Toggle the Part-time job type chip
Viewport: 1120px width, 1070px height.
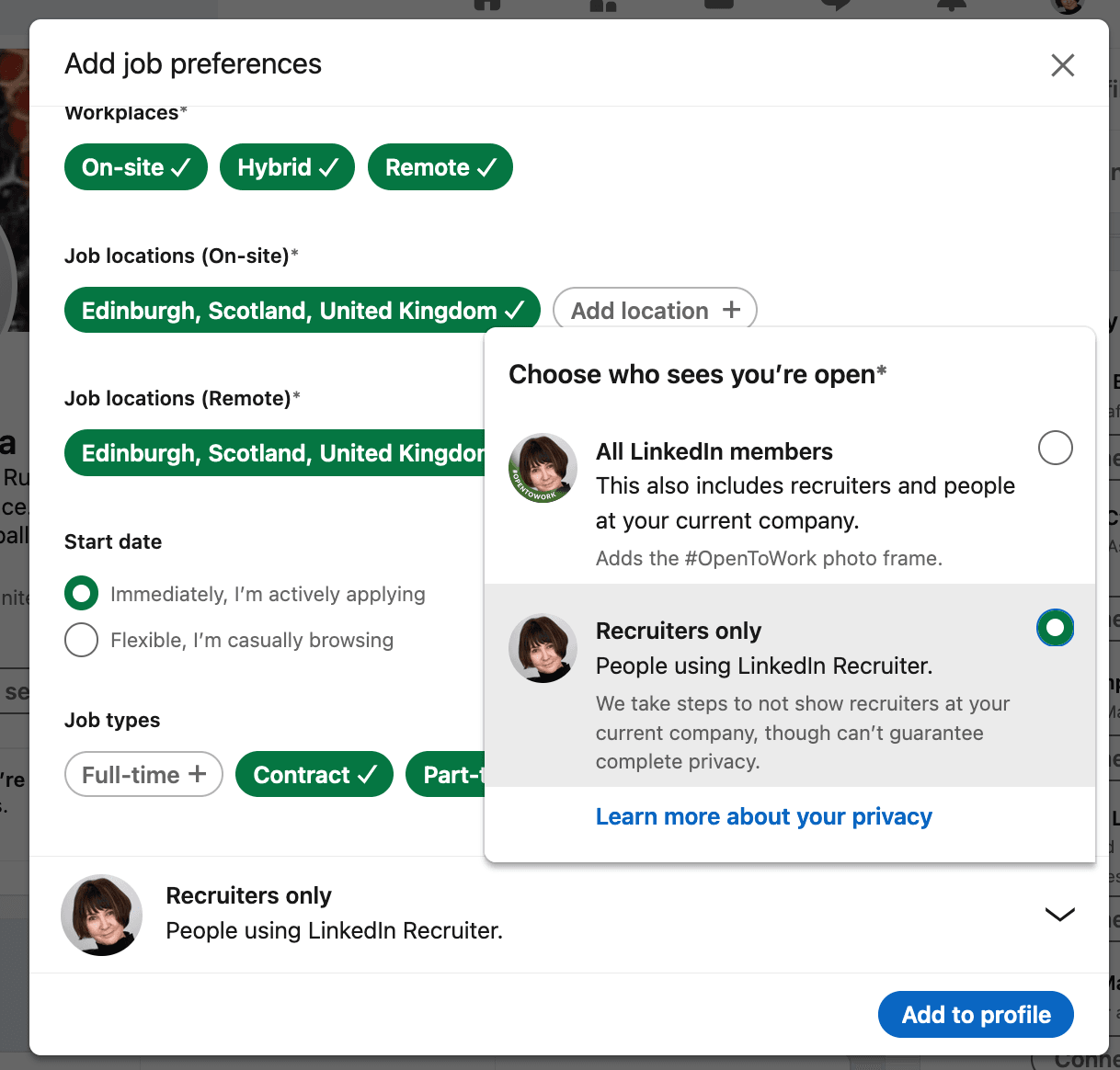click(x=446, y=775)
